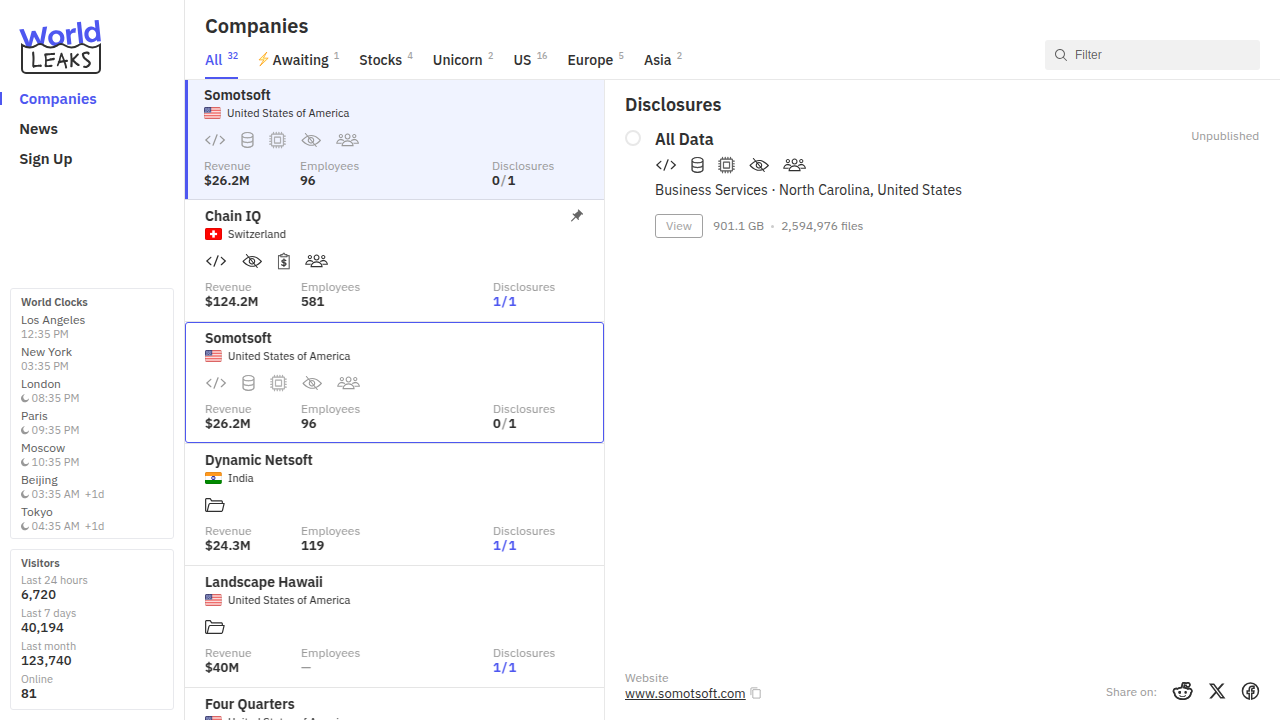The width and height of the screenshot is (1280, 720).
Task: Open the Unicorn tab
Action: point(463,59)
